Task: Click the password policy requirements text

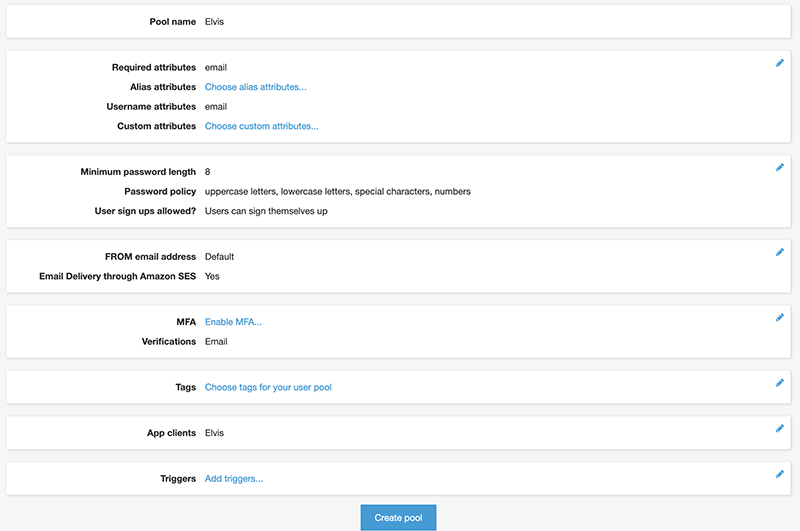Action: point(338,192)
